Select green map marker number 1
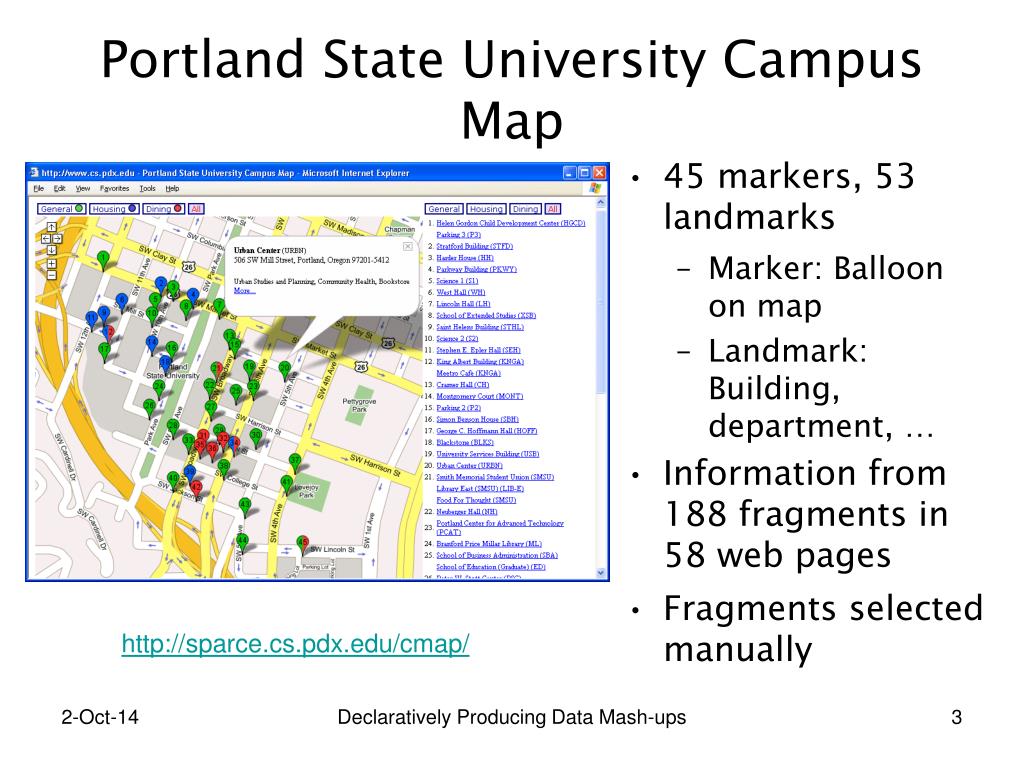Image resolution: width=1024 pixels, height=768 pixels. (103, 261)
